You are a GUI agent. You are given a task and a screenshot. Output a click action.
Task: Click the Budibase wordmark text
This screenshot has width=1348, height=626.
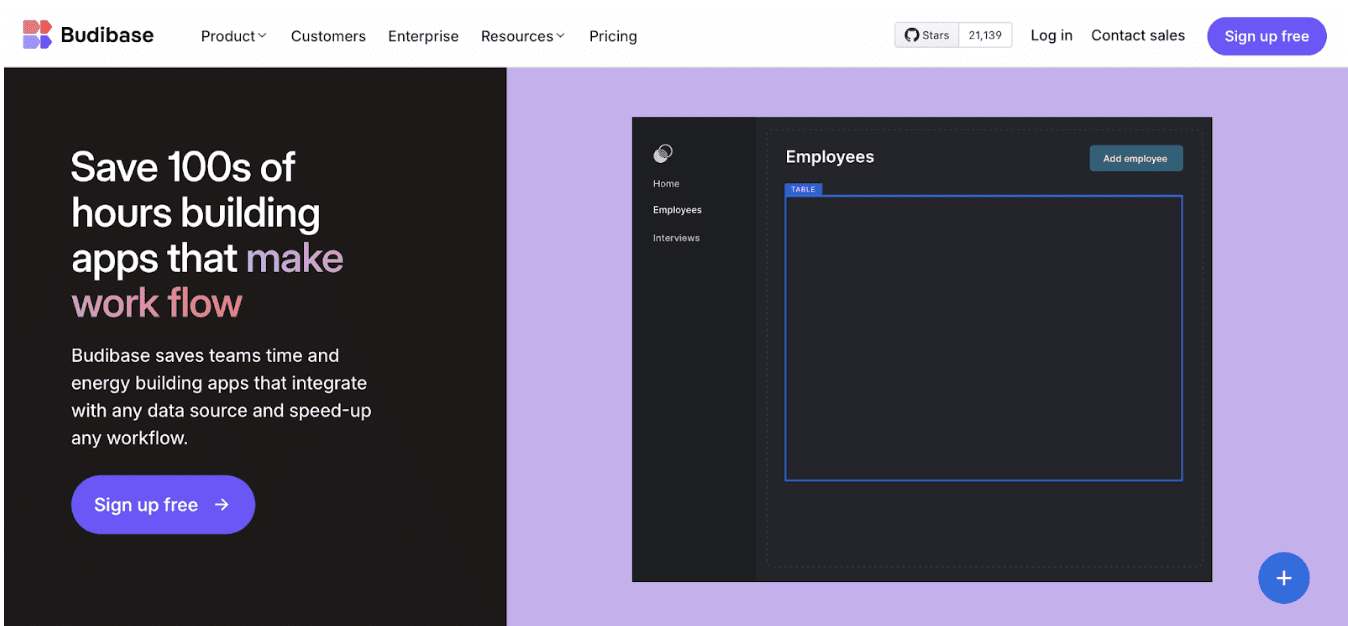(107, 35)
